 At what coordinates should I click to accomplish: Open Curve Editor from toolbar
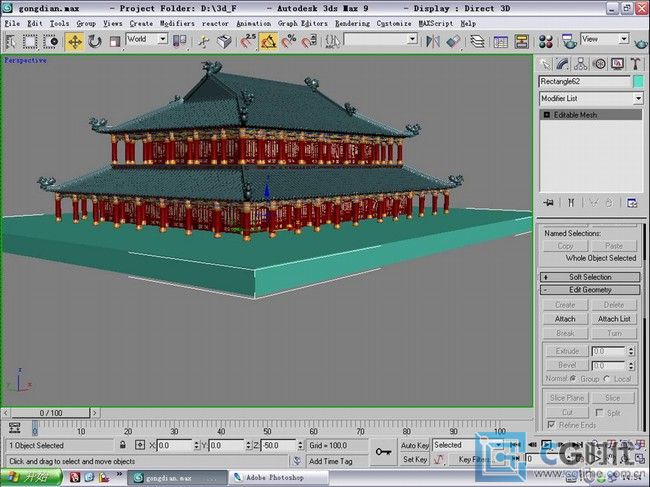501,41
